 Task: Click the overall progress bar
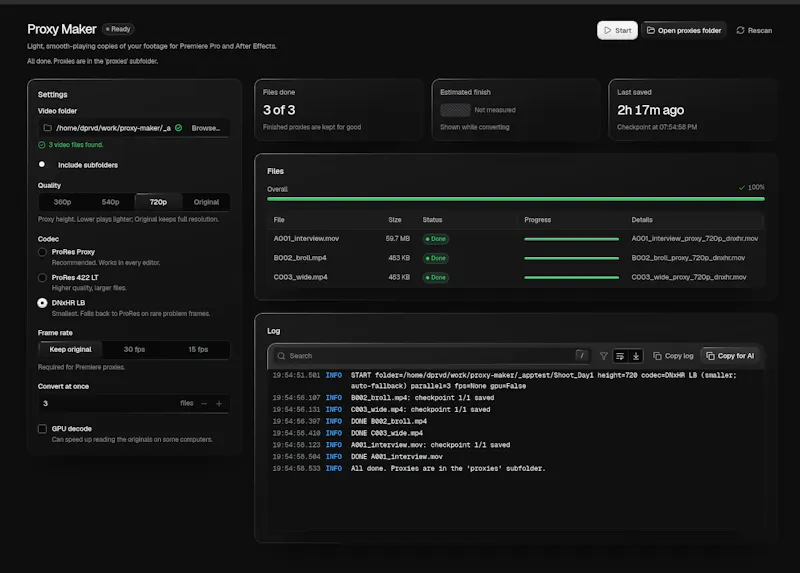[516, 199]
